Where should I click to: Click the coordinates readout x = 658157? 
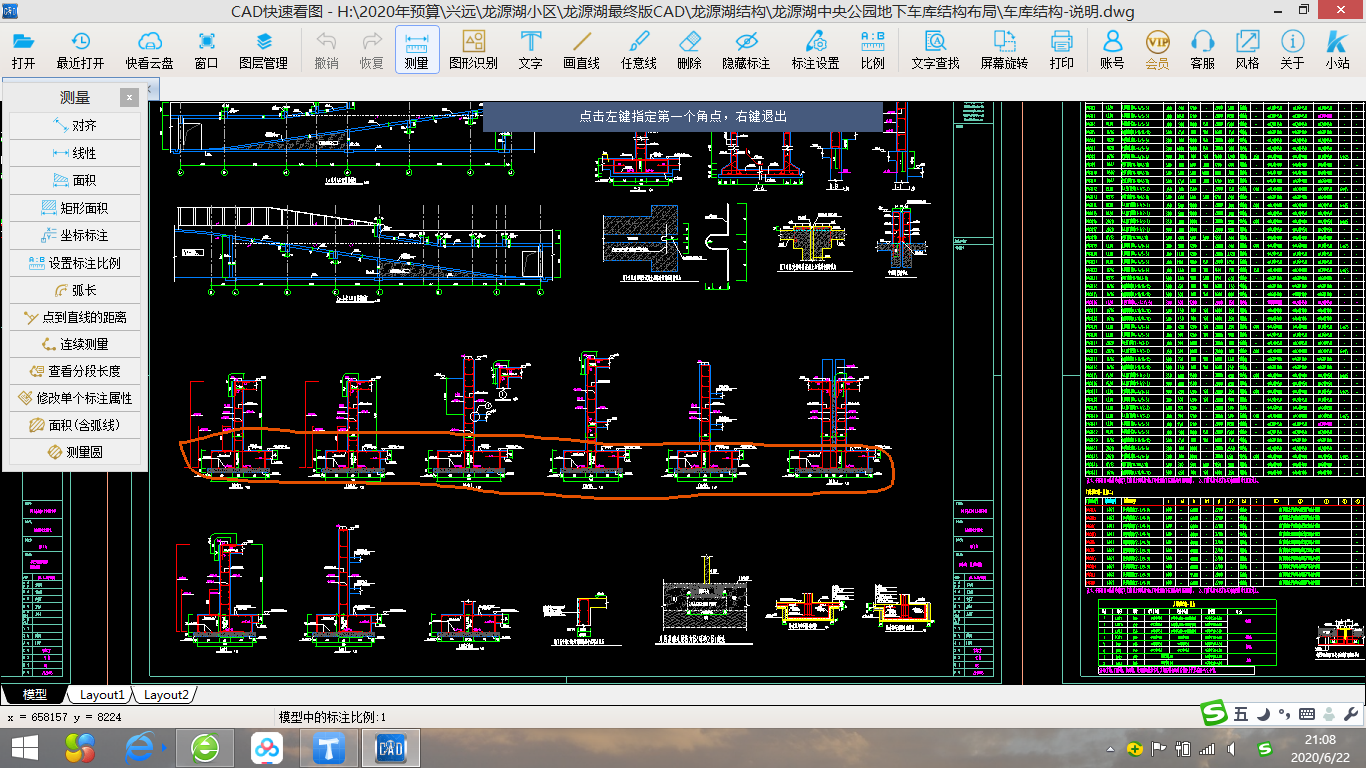click(x=64, y=717)
